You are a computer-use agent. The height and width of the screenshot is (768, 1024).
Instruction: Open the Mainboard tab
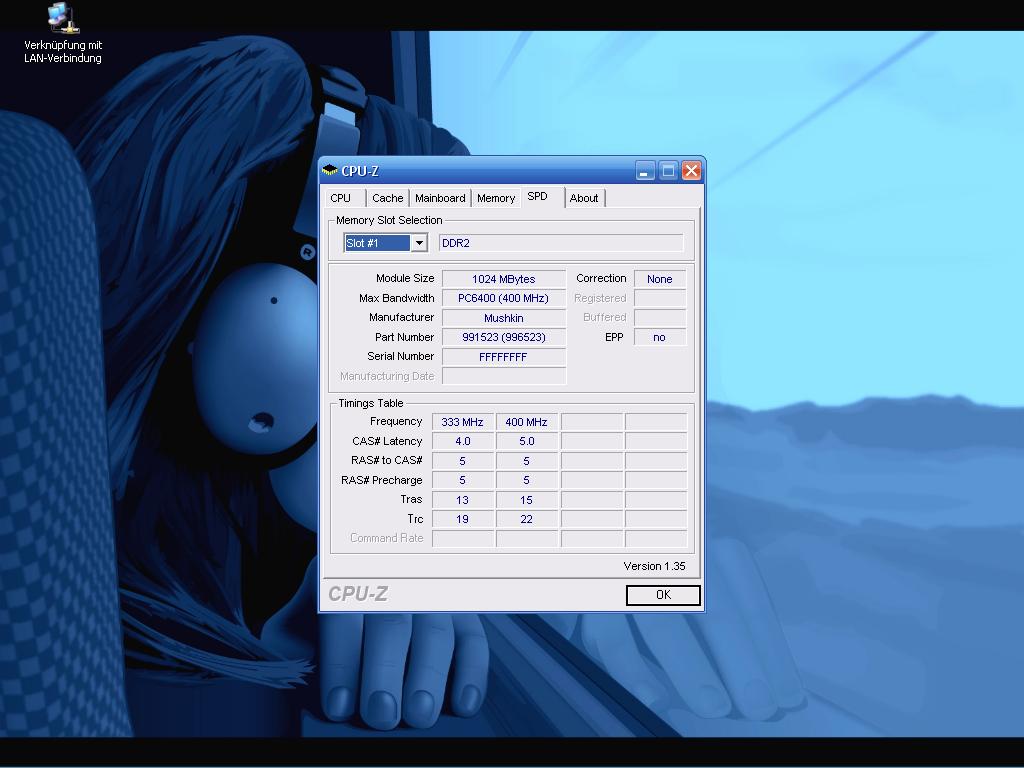coord(440,198)
